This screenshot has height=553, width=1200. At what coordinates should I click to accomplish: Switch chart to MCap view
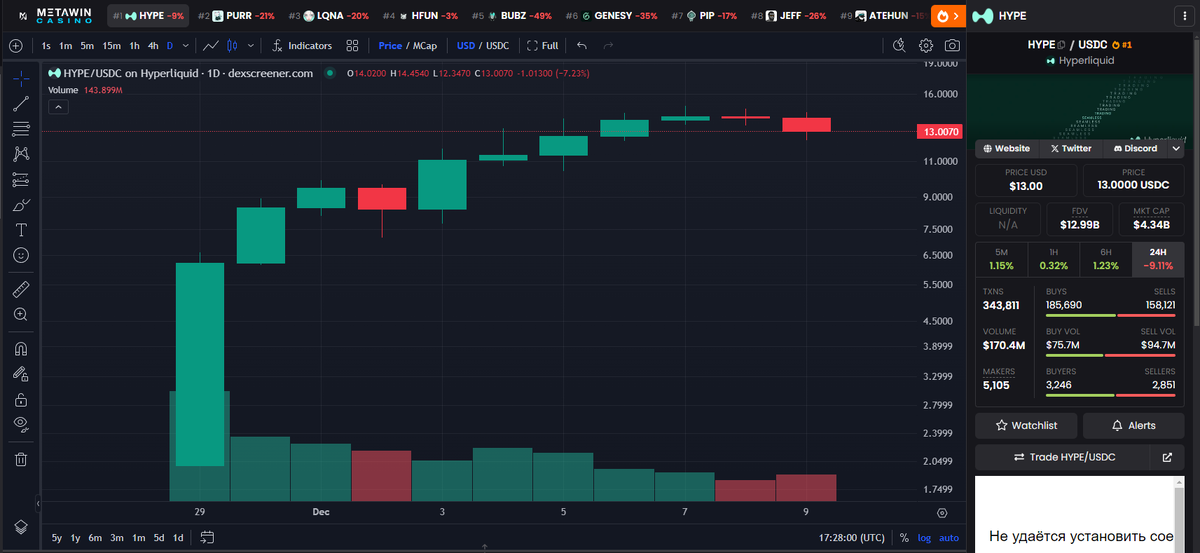click(424, 45)
